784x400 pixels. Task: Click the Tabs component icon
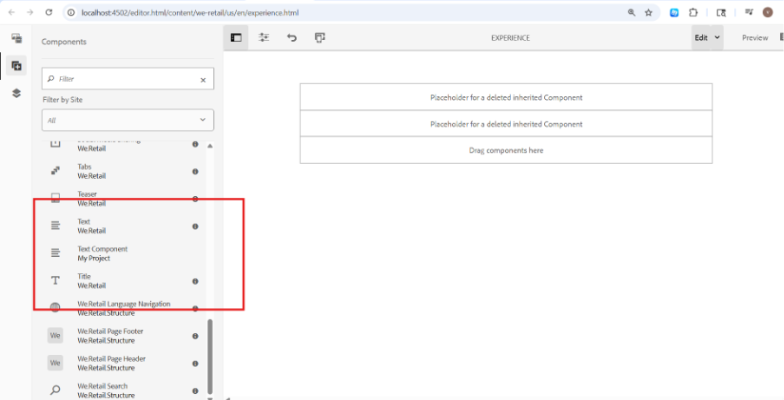coord(56,171)
